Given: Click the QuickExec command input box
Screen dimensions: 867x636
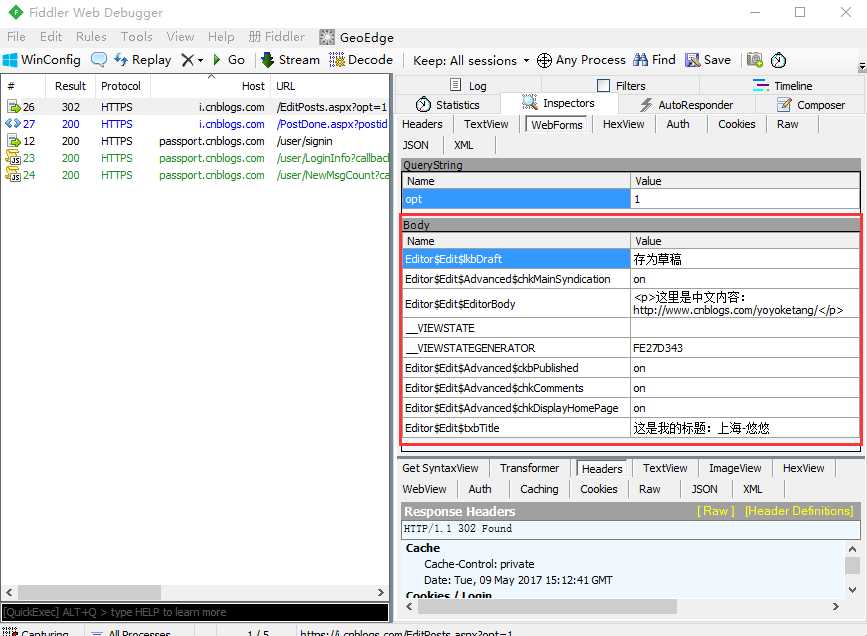Looking at the screenshot, I should pos(195,612).
